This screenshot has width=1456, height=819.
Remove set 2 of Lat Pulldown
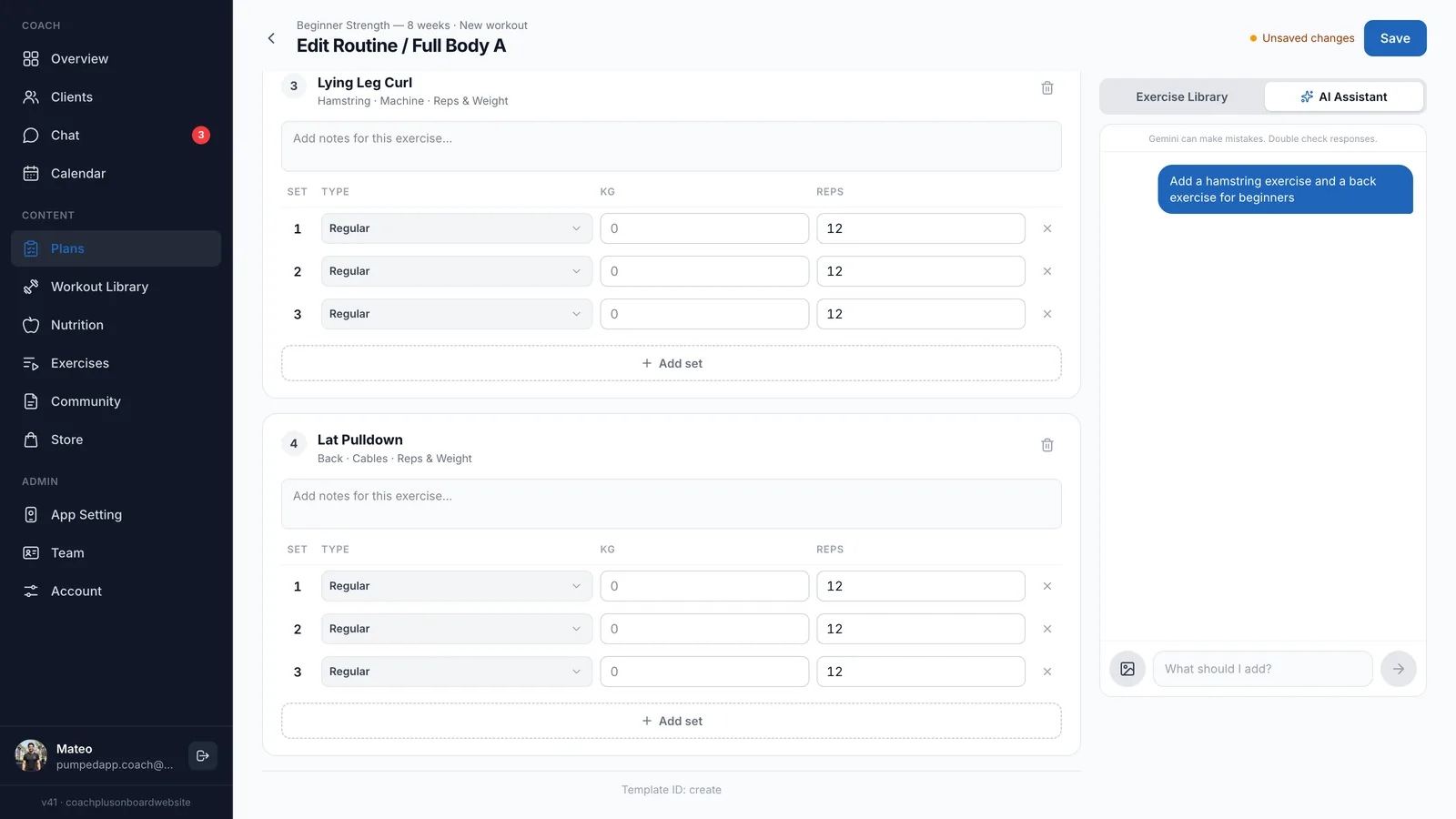point(1047,629)
